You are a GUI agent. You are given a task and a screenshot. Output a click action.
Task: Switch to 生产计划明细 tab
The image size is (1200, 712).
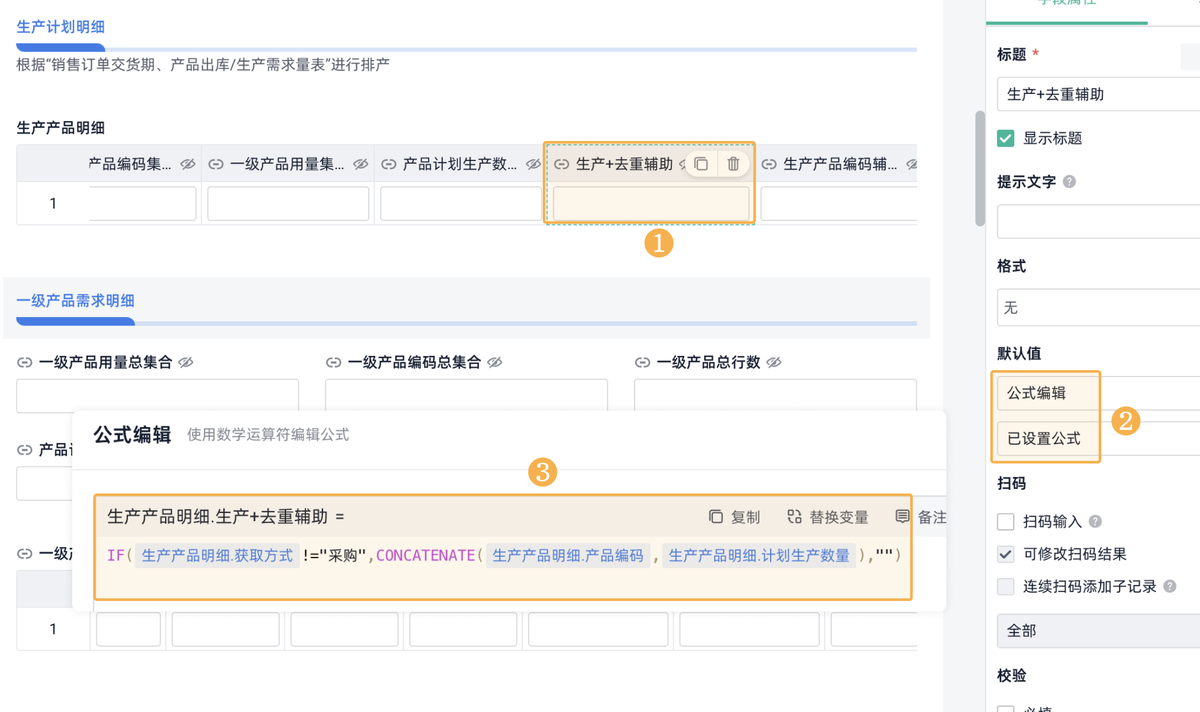[61, 27]
